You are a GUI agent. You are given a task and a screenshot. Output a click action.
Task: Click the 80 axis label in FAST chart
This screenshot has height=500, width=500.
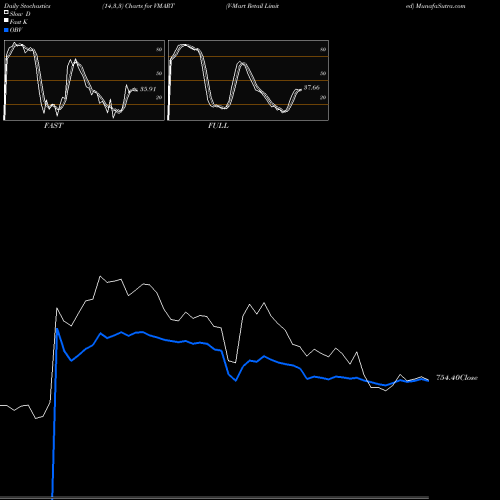coord(159,49)
